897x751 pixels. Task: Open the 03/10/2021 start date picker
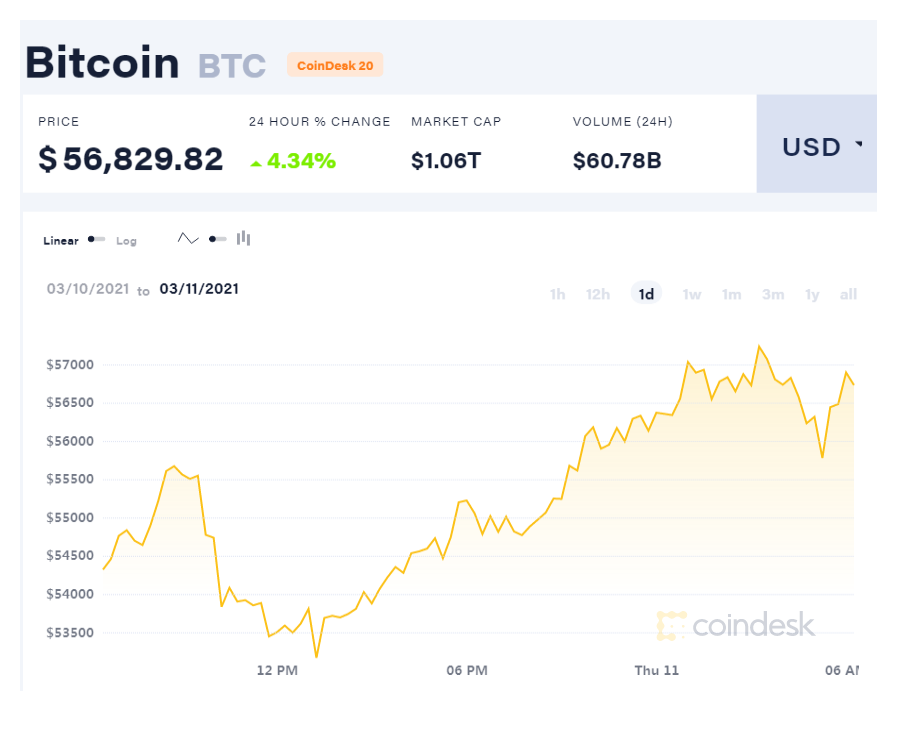tap(88, 289)
